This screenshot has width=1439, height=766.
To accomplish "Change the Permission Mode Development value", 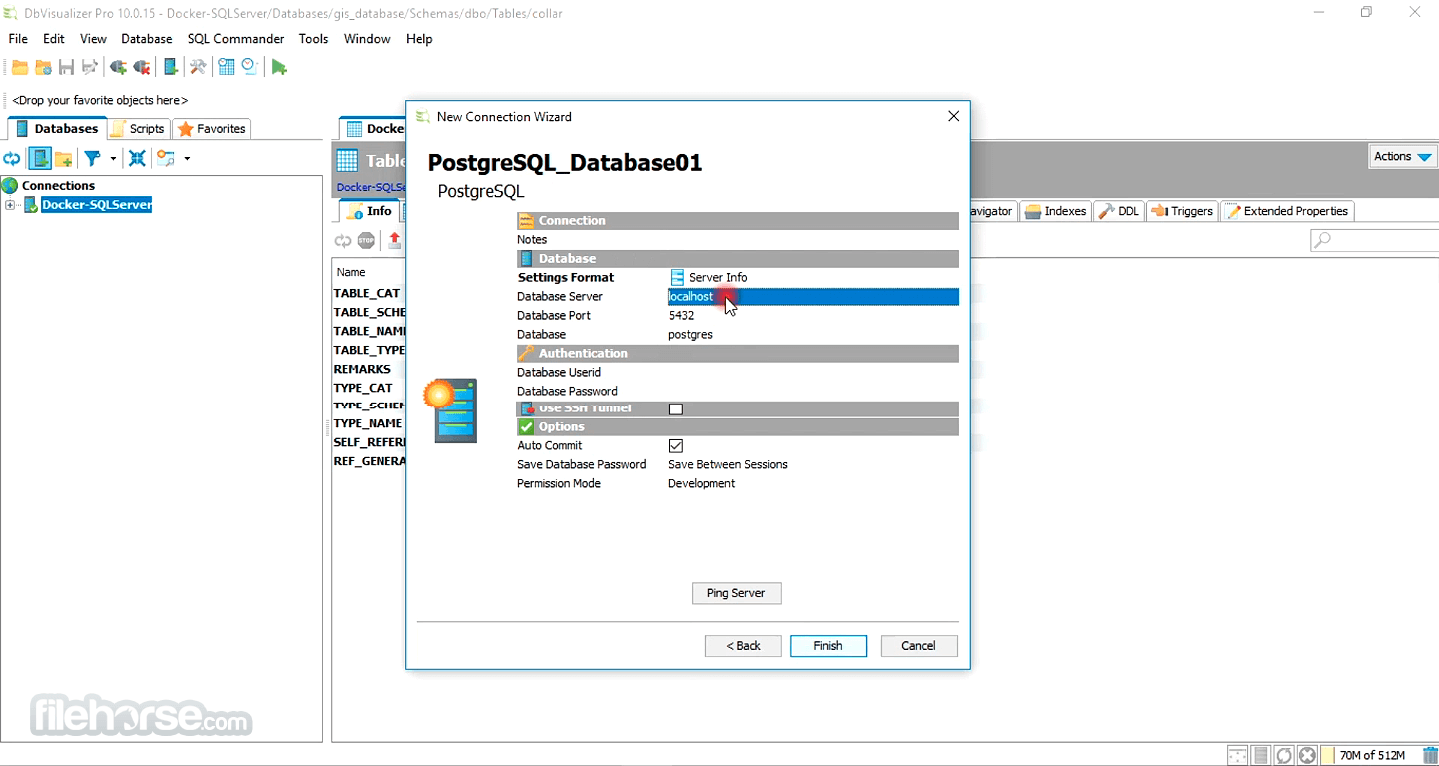I will coord(702,483).
